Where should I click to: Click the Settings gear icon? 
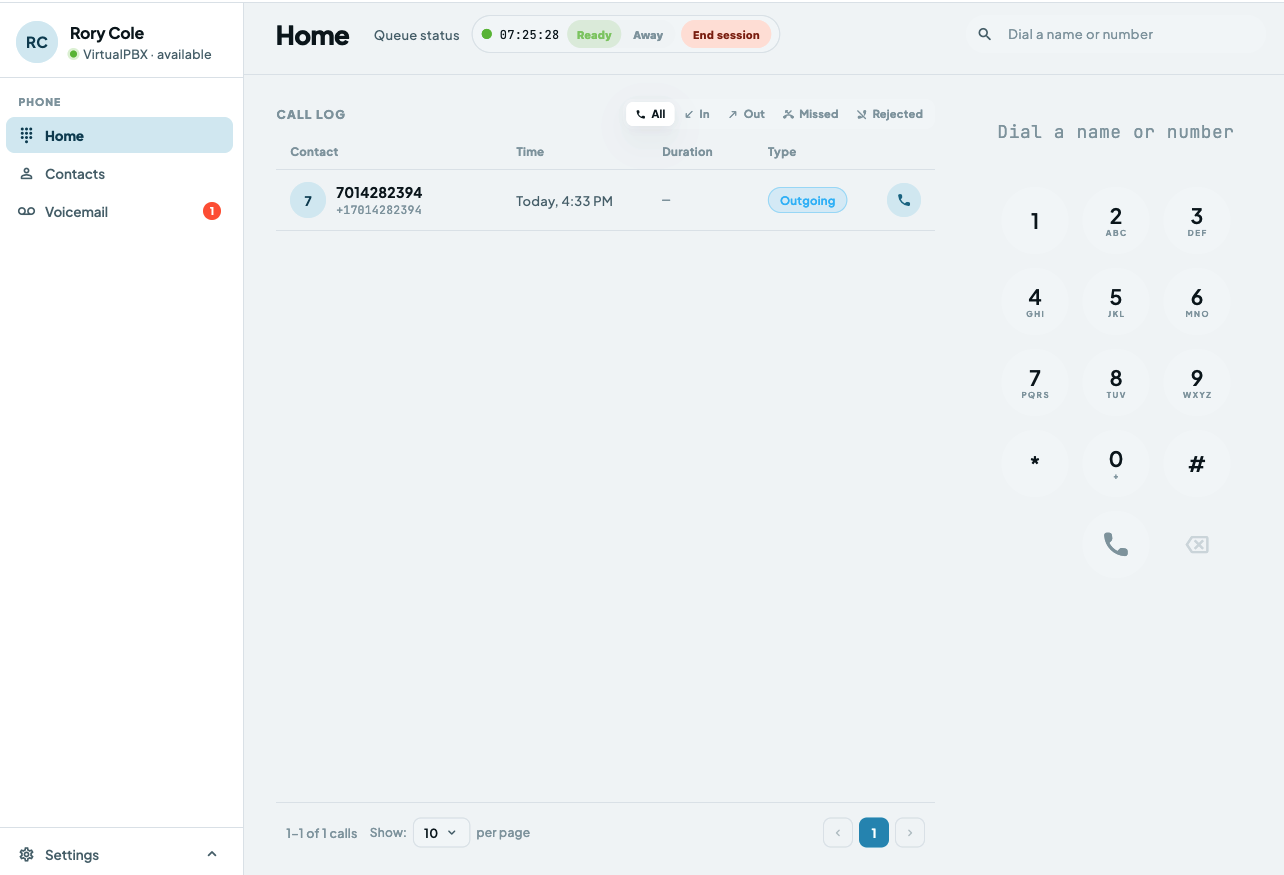pyautogui.click(x=27, y=854)
